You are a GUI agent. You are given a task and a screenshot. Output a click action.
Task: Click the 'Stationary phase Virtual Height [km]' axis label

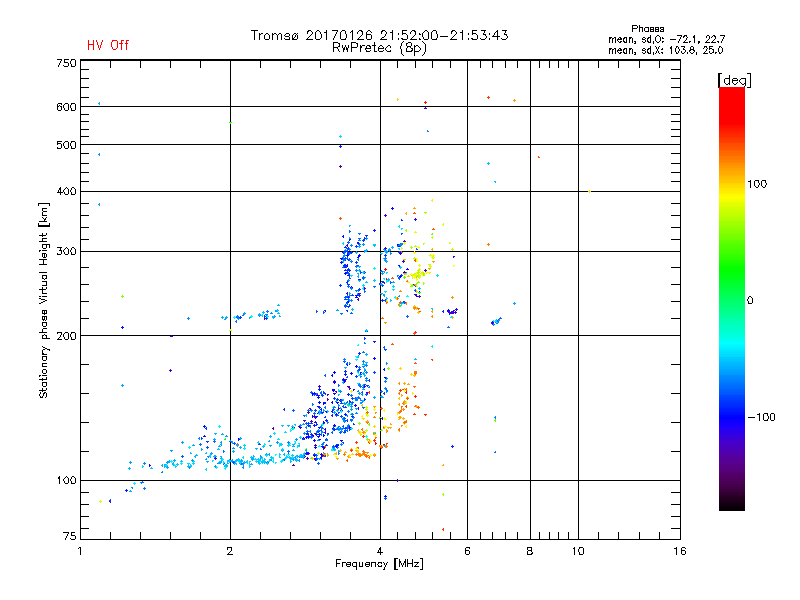[44, 300]
